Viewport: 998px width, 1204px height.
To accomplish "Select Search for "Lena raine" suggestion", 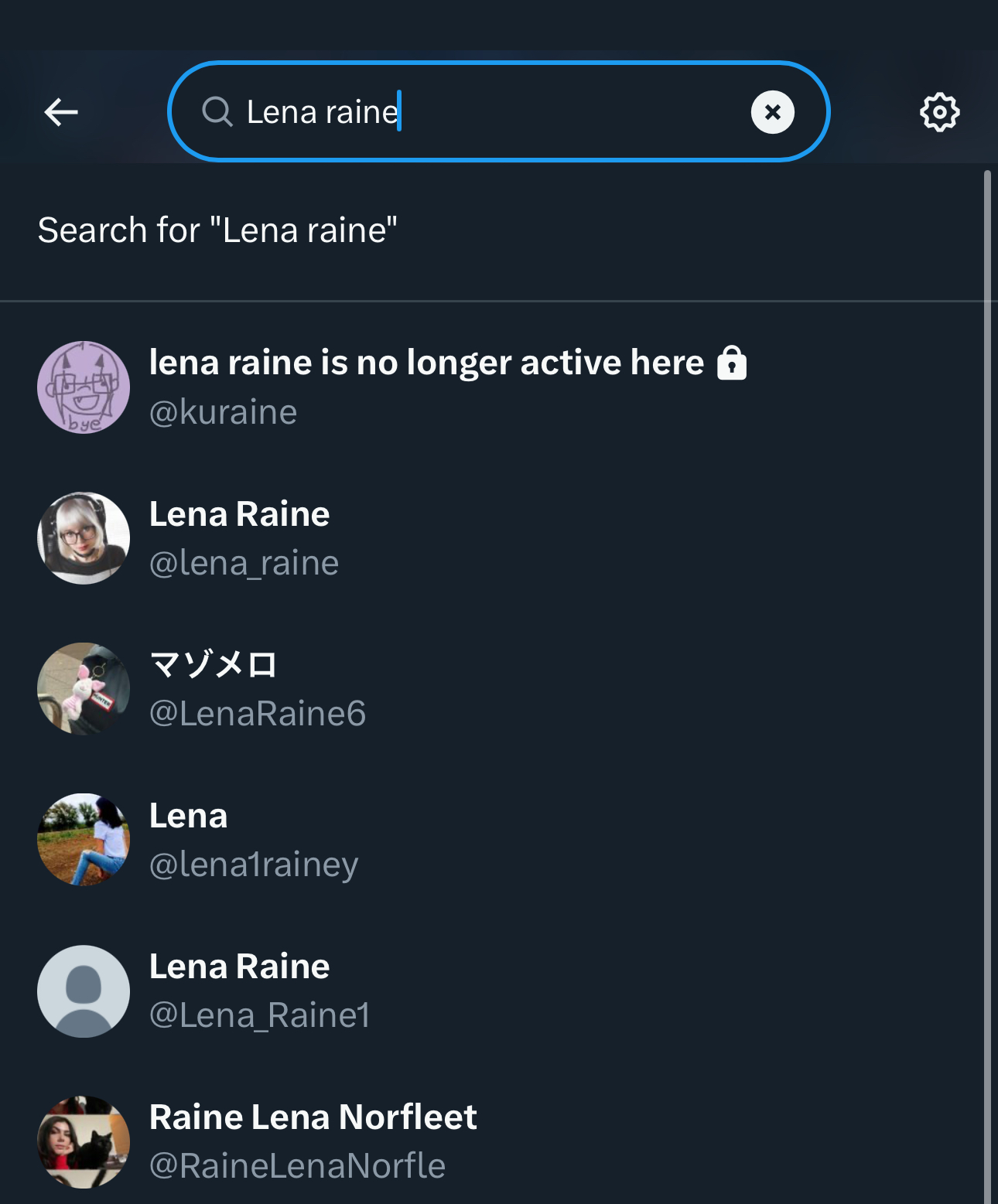I will coord(218,230).
